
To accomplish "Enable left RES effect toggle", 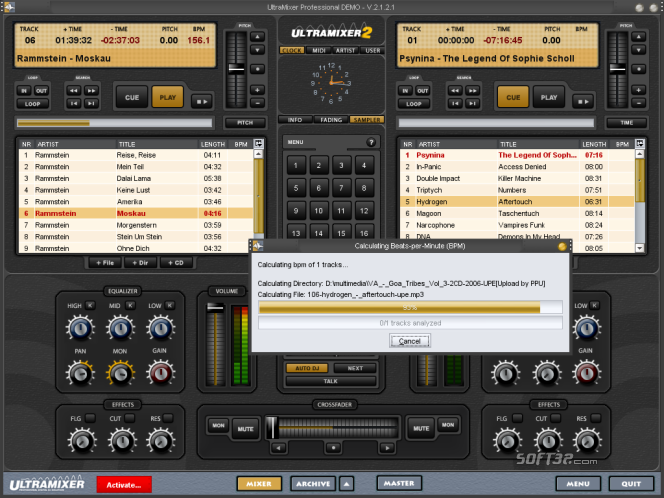I will tap(169, 418).
